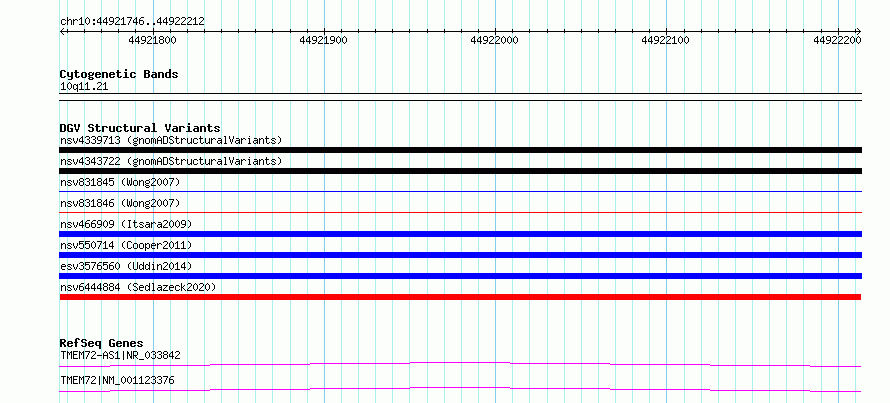Click the blue bar of esv3576560
890x403 pixels.
460,276
